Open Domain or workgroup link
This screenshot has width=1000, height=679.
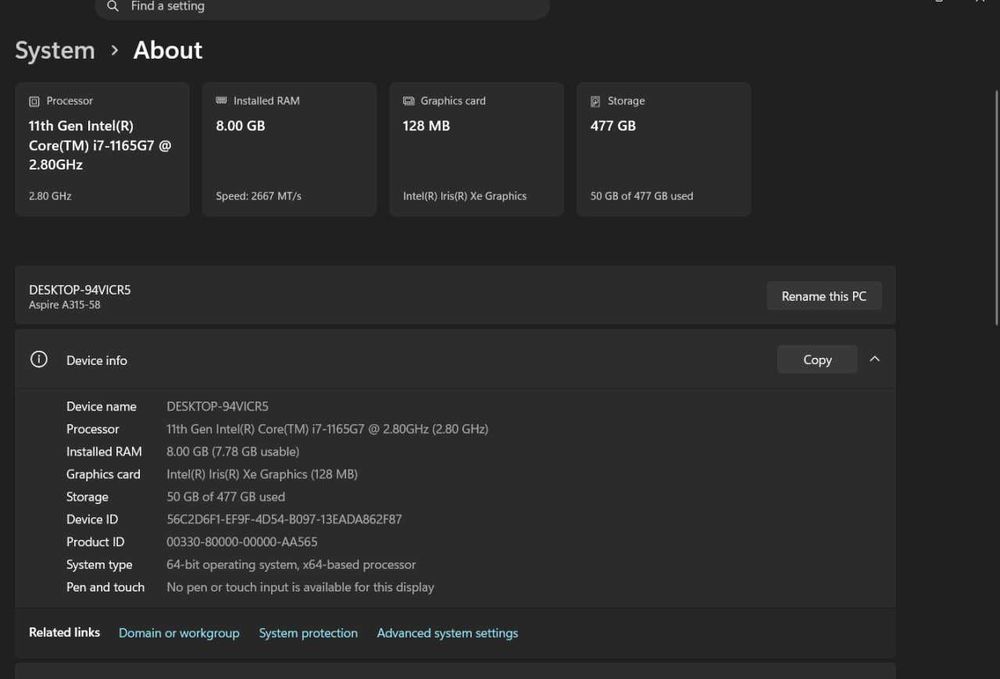coord(179,633)
